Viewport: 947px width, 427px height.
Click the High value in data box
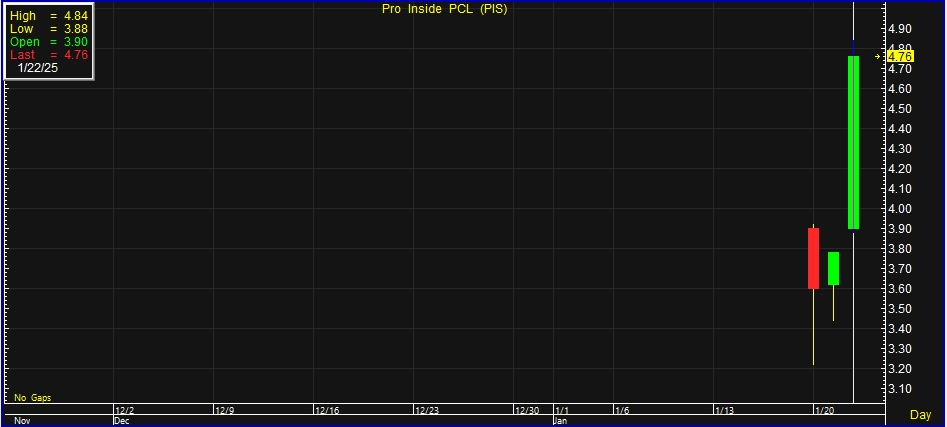click(75, 17)
